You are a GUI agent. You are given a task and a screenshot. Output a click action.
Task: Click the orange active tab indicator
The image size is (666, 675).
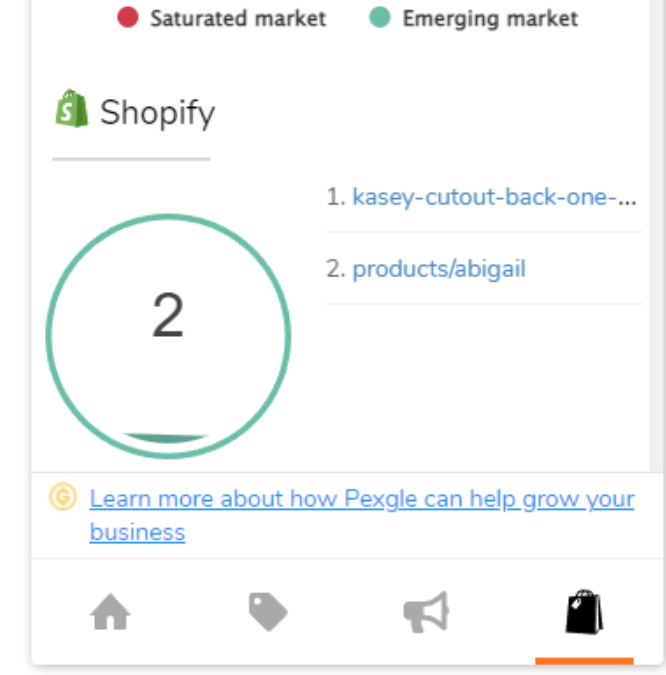click(584, 660)
